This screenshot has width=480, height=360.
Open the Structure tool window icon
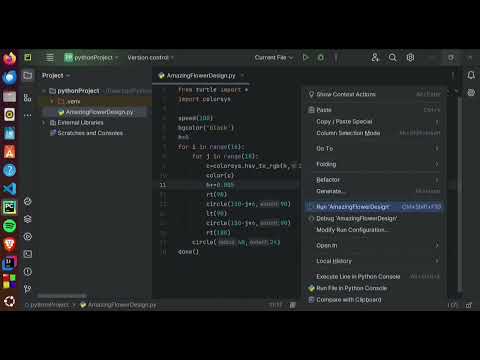28,98
